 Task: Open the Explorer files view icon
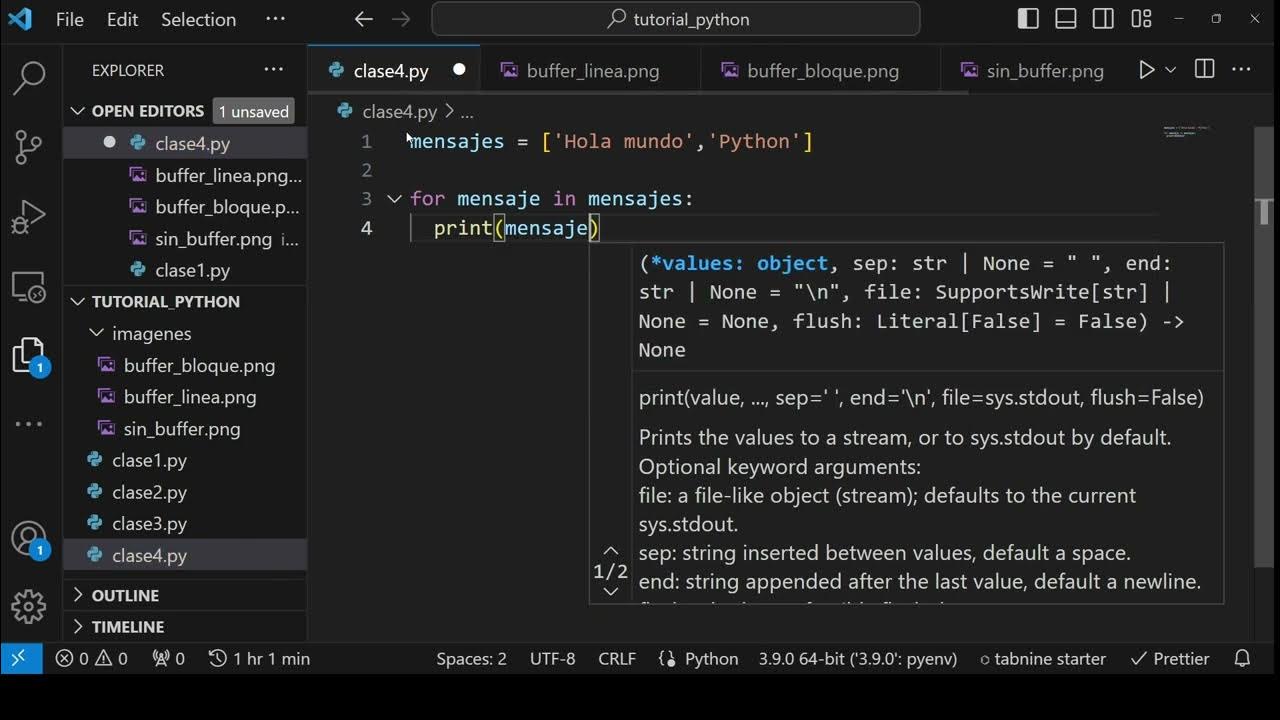pos(31,356)
